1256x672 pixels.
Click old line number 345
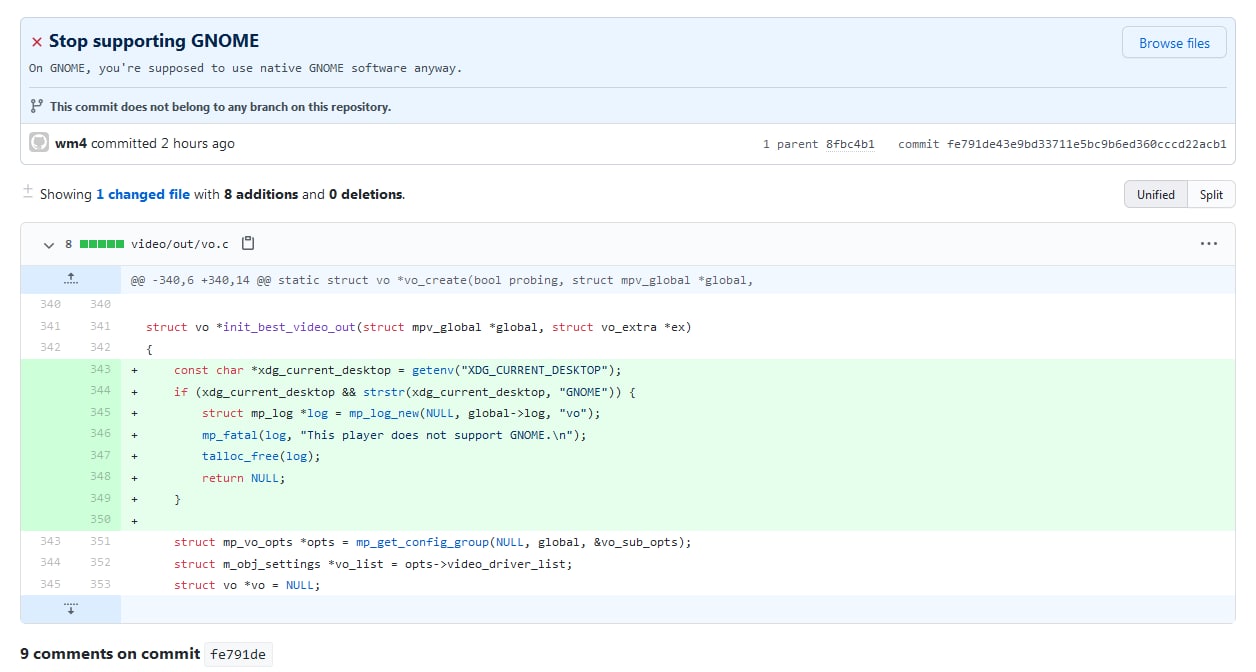(x=50, y=585)
